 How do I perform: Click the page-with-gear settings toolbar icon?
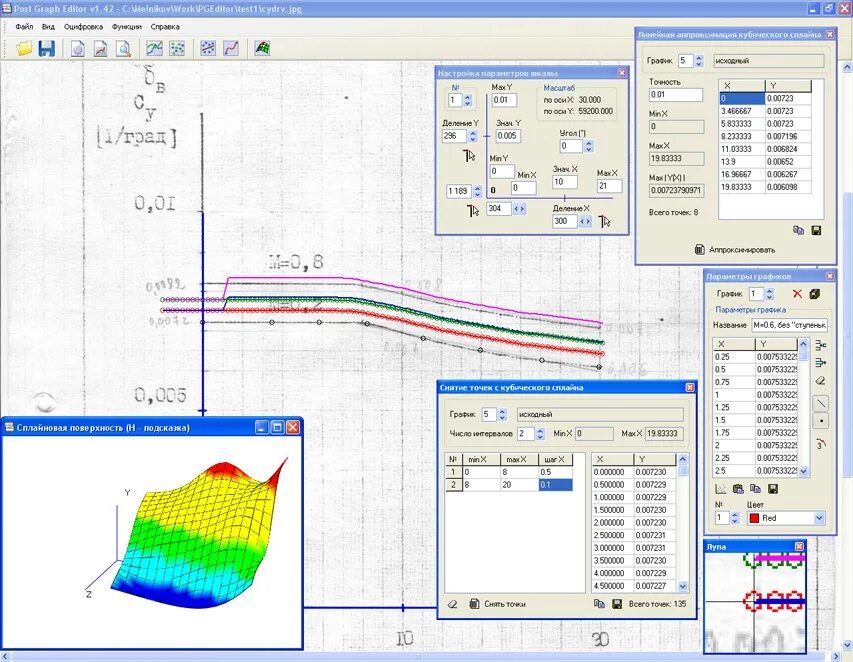pos(78,49)
